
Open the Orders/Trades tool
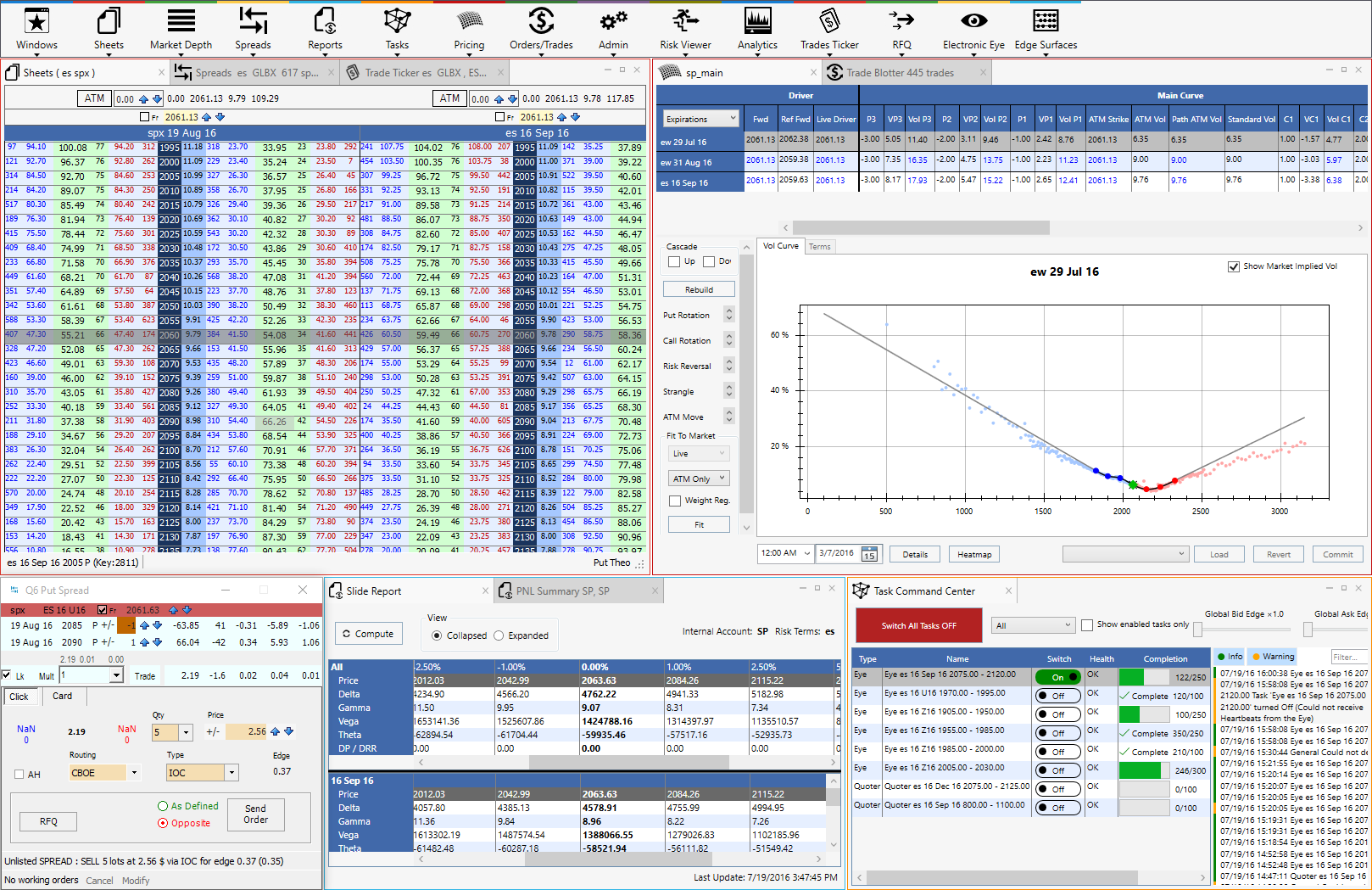[x=541, y=29]
